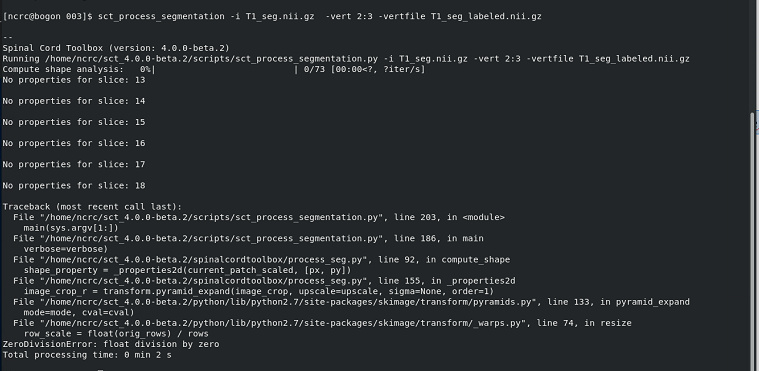Click the 'Compute shape analysis' progress bar
This screenshot has height=371, width=759.
[x=213, y=69]
